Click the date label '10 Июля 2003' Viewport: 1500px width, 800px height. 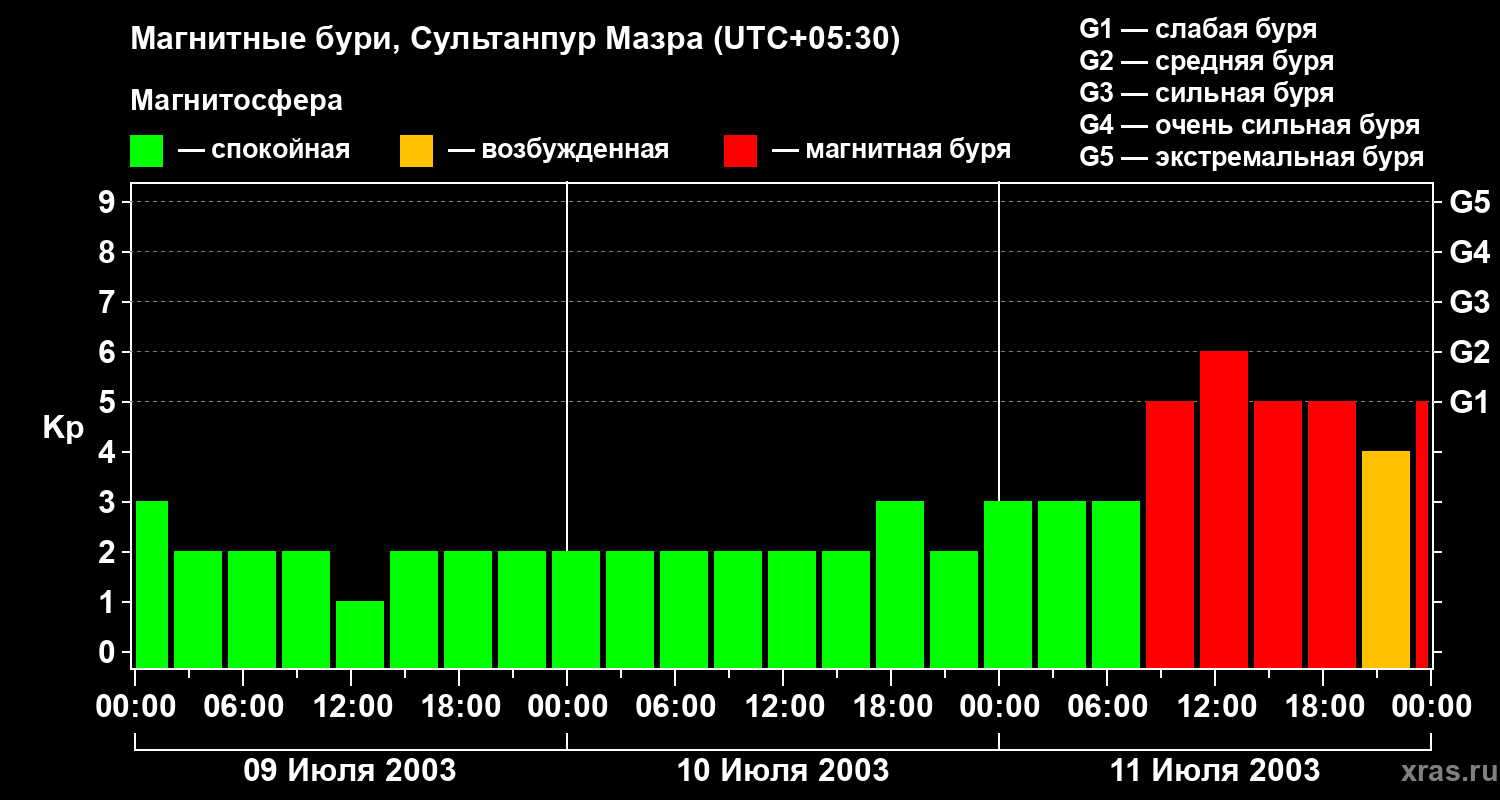pyautogui.click(x=782, y=771)
